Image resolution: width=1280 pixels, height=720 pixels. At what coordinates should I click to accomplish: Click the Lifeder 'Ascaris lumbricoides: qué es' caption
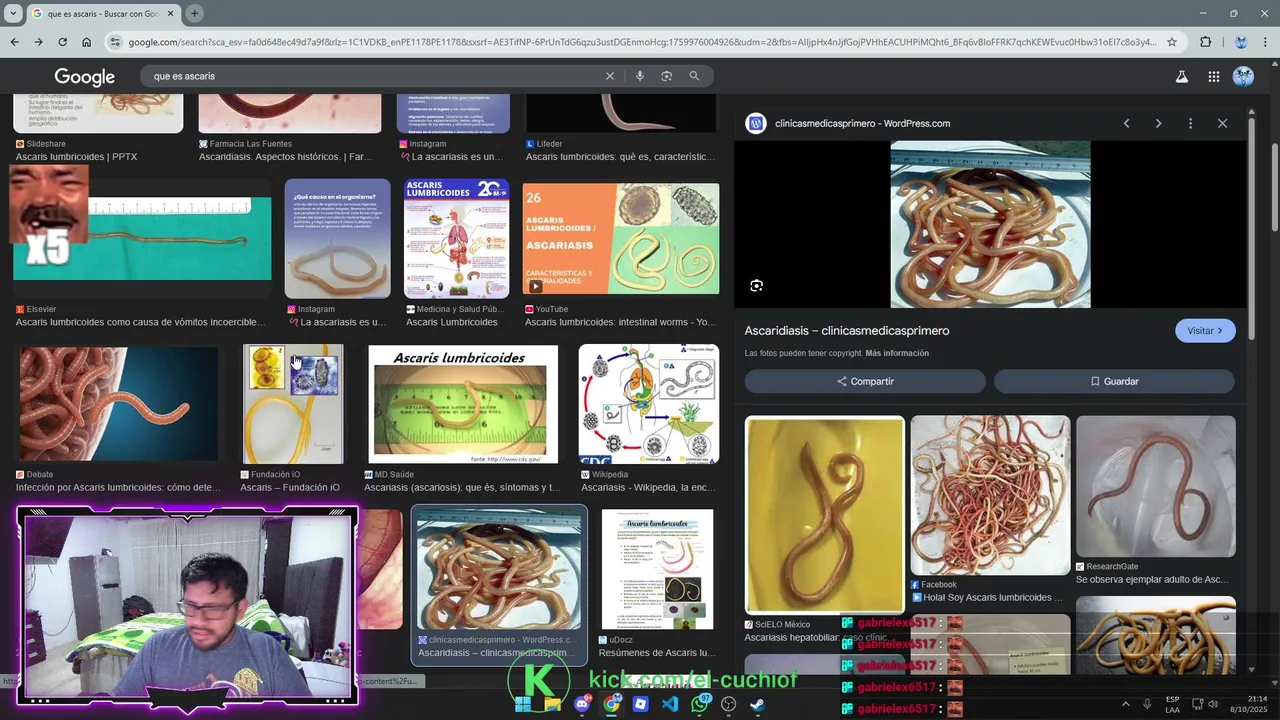(x=620, y=157)
